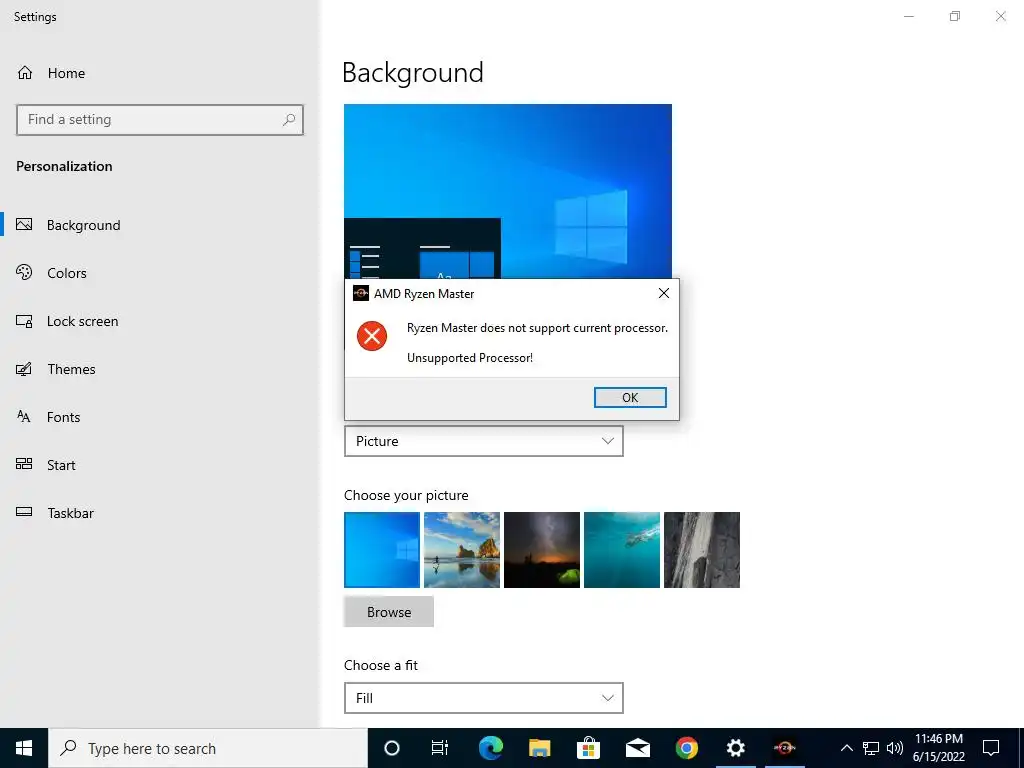This screenshot has width=1024, height=768.
Task: Open the notification action center
Action: pos(991,748)
